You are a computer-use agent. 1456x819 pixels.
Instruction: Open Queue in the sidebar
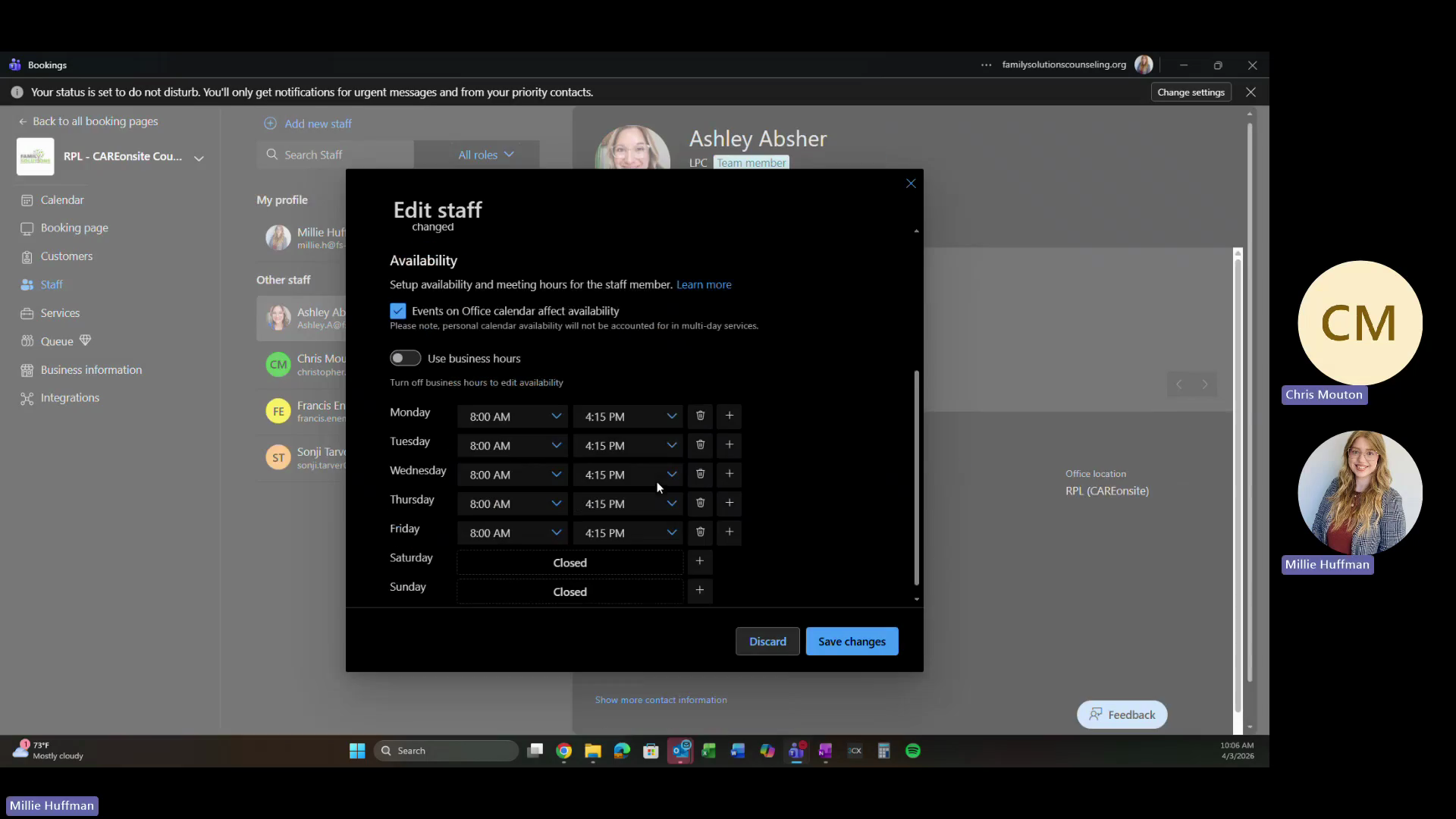tap(57, 341)
